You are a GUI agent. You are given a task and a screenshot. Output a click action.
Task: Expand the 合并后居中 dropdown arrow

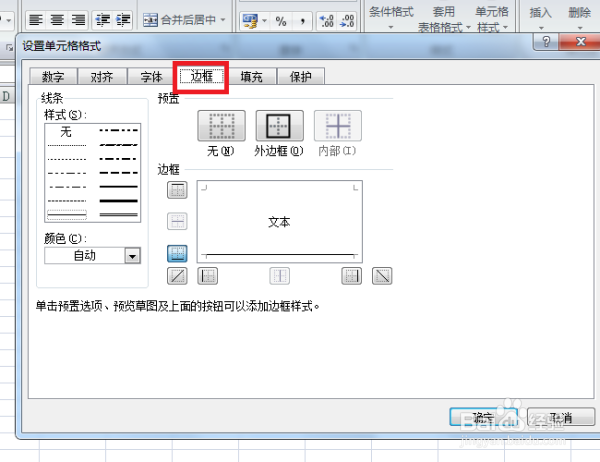223,20
